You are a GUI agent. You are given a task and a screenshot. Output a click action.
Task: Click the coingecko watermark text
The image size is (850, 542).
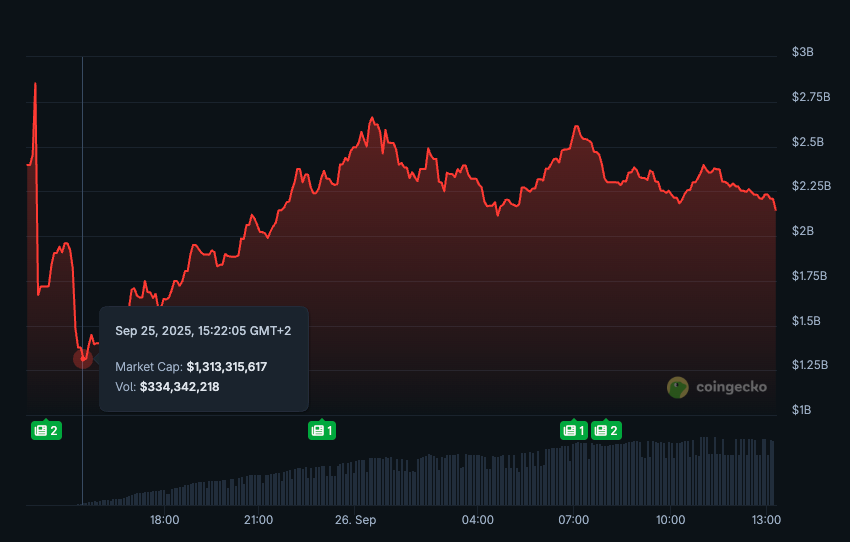click(731, 387)
